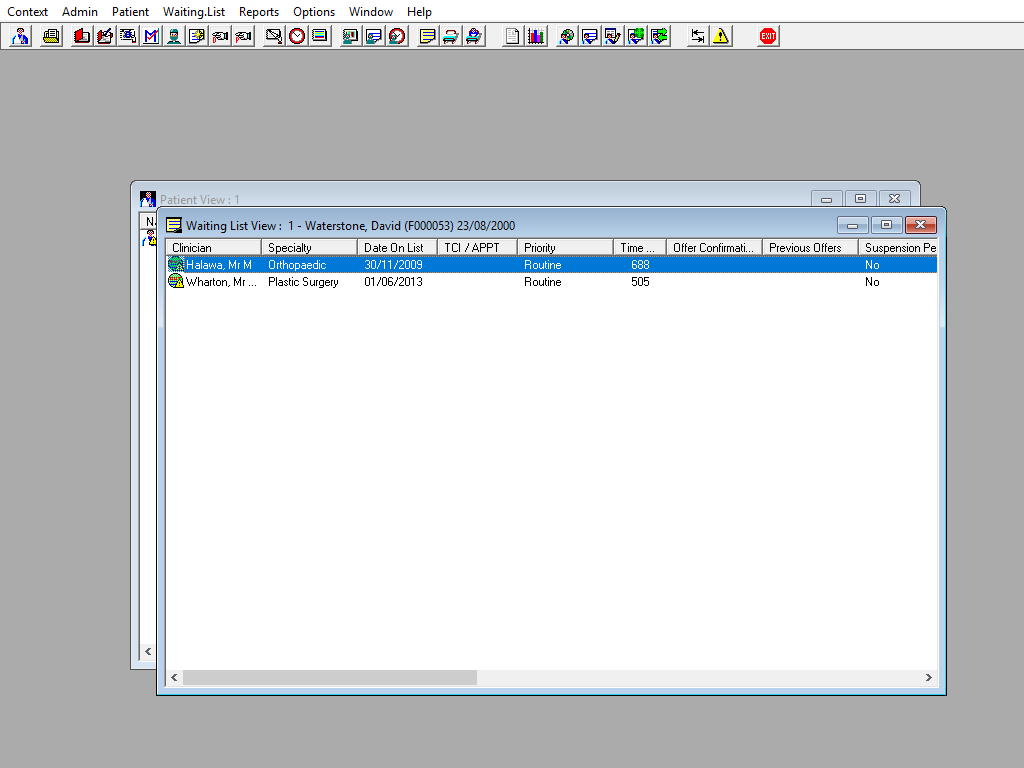1024x768 pixels.
Task: Click the person with CD disc icon
Action: tap(566, 36)
